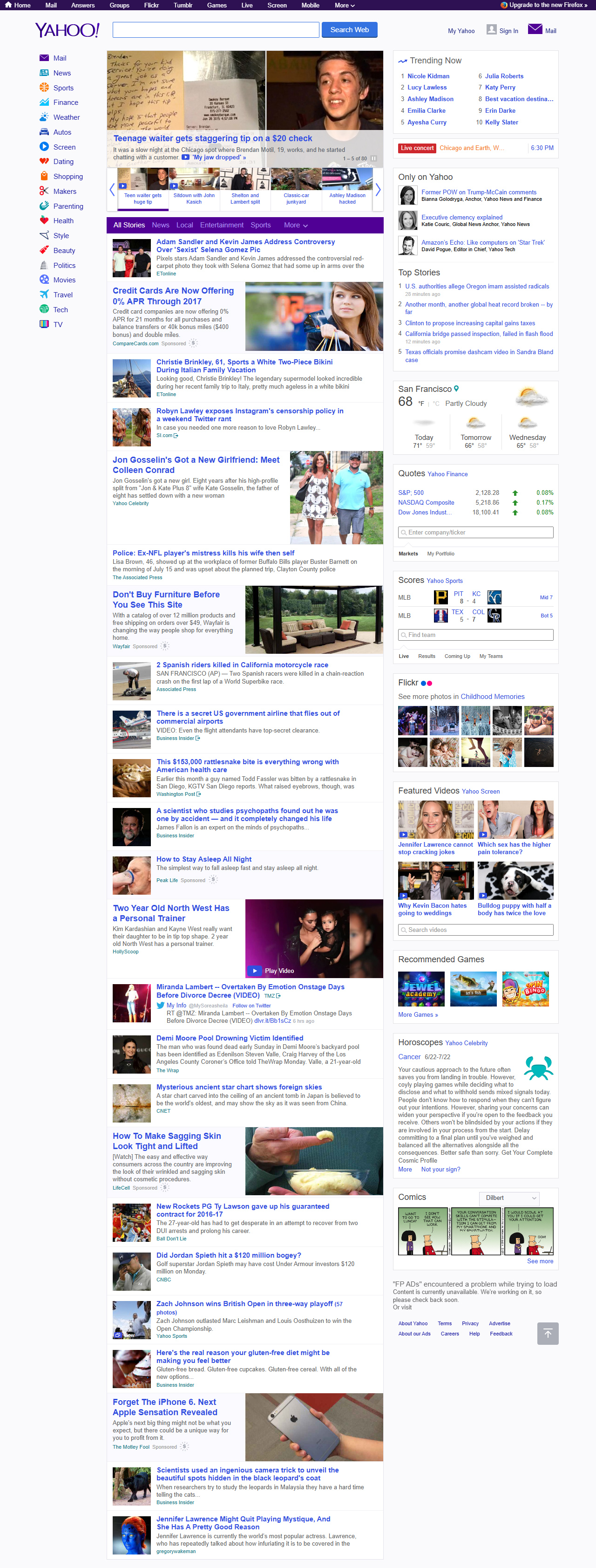Click the back-to-top arrow button
Screen dimensions: 596x1568
click(548, 1334)
